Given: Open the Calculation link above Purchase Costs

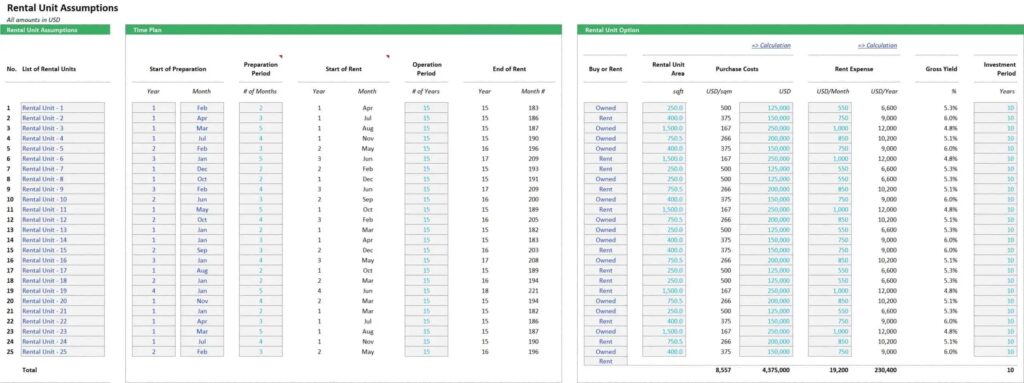Looking at the screenshot, I should point(771,45).
